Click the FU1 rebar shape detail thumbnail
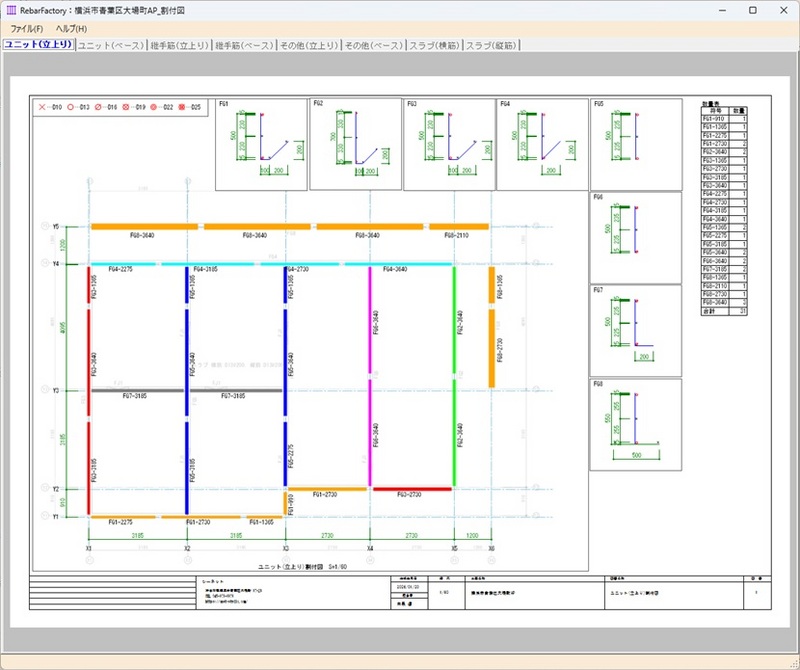This screenshot has height=670, width=800. (262, 143)
